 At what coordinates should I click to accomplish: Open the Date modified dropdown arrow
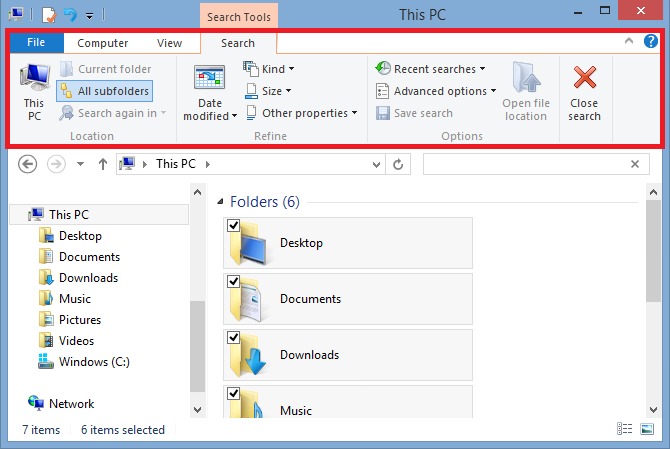pos(234,116)
